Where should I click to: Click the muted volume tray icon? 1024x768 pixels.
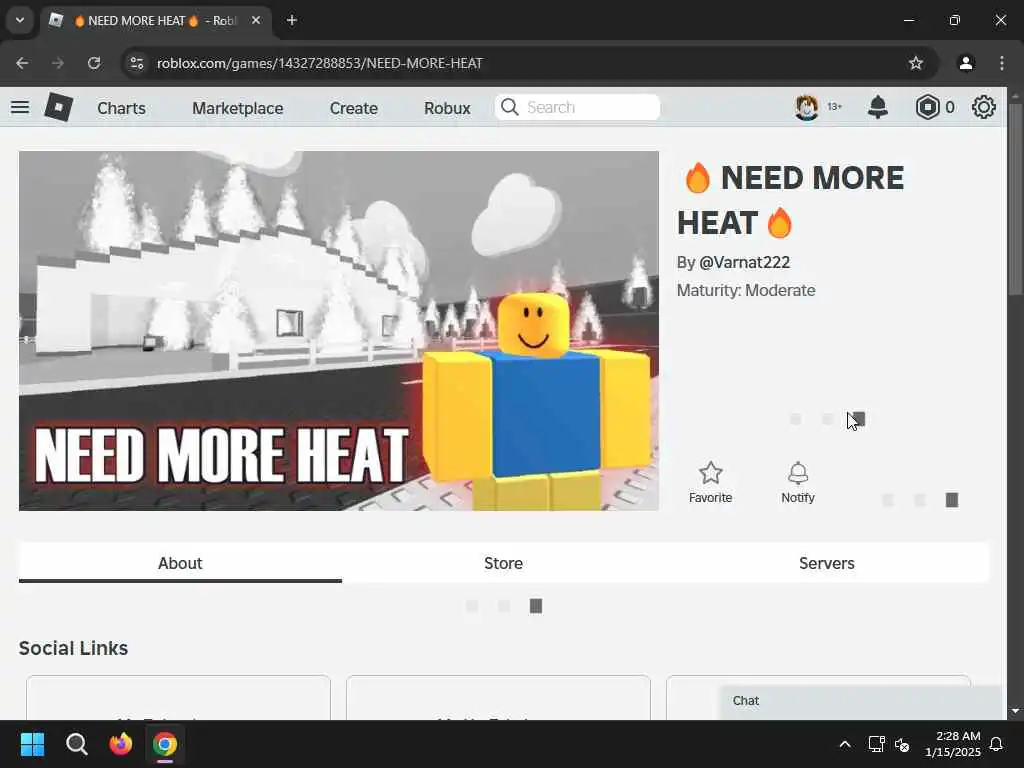903,744
